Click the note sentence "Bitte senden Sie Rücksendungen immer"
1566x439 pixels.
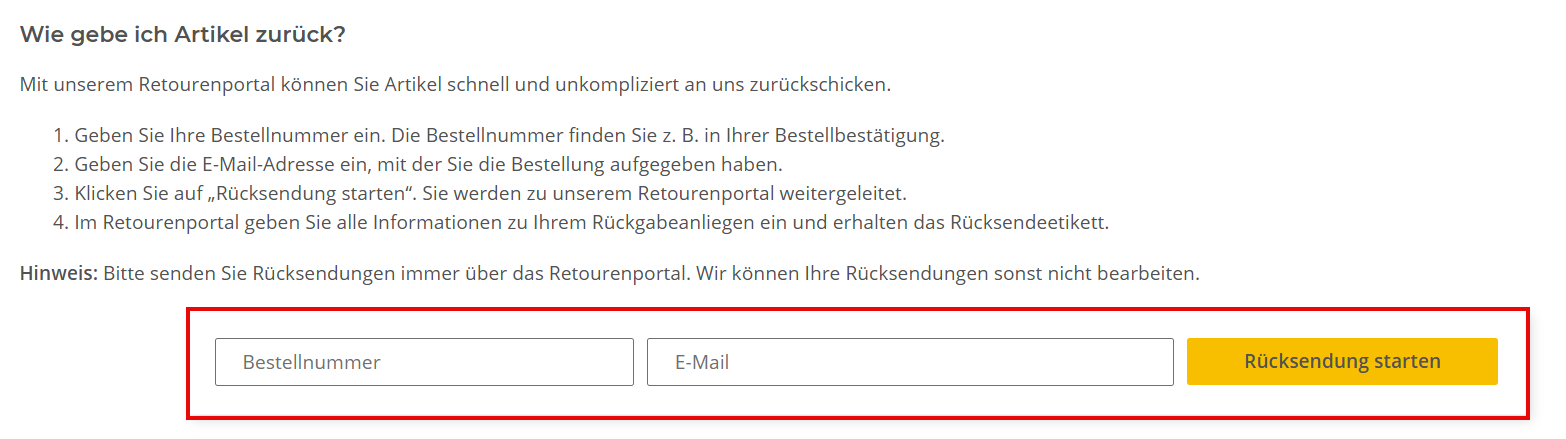click(x=395, y=273)
